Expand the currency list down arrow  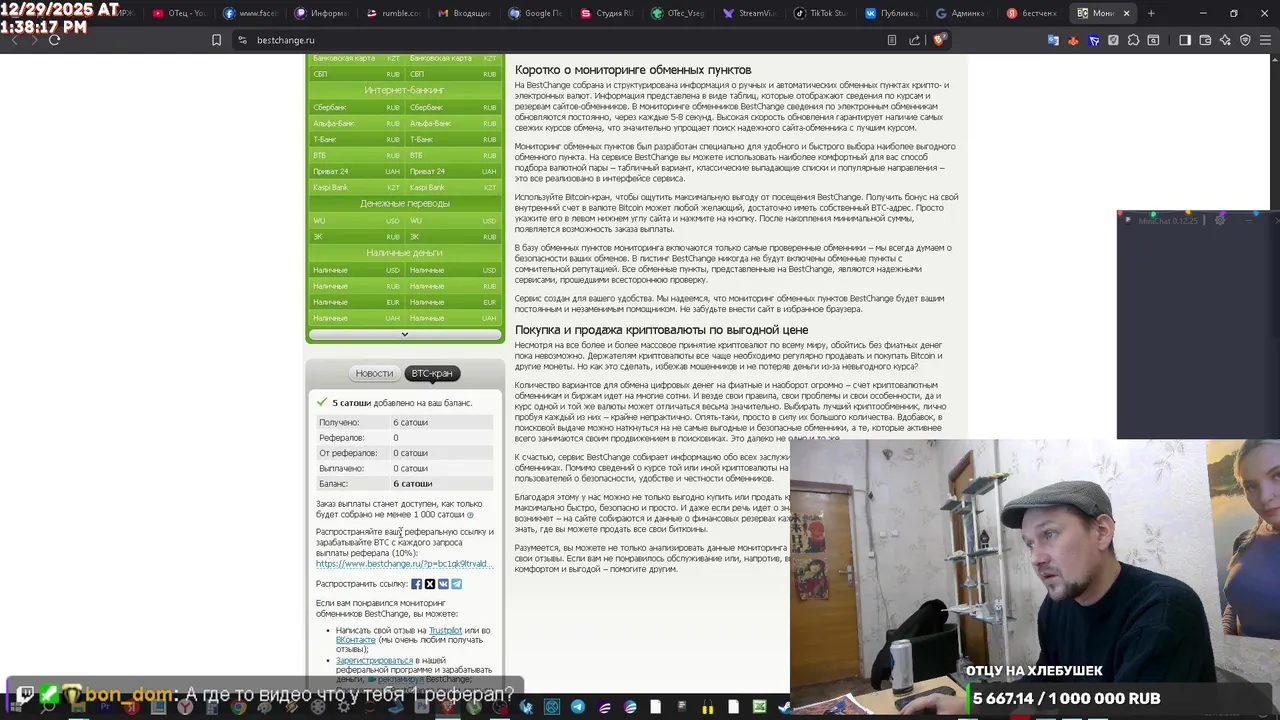[404, 334]
